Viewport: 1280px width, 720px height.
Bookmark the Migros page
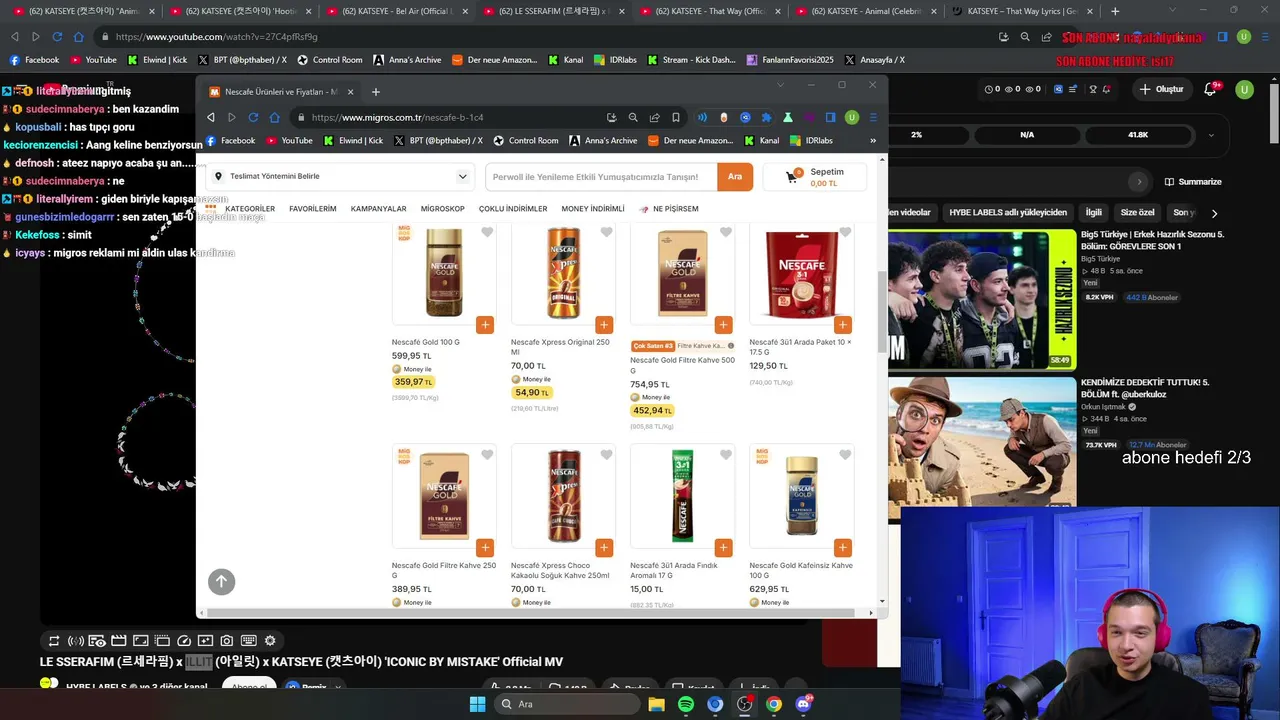(676, 117)
